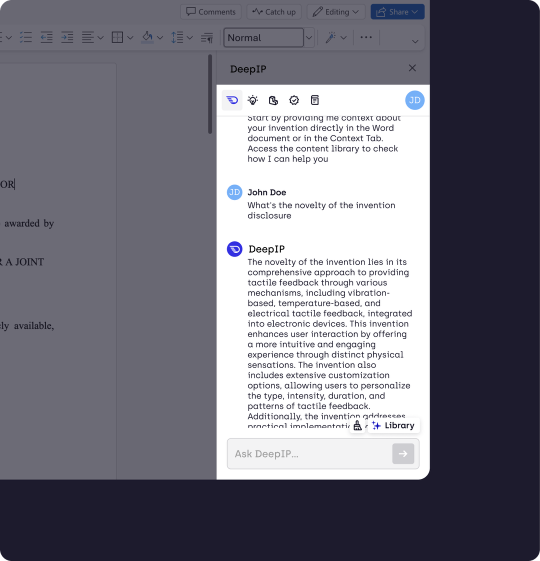Click John Doe's message avatar
This screenshot has width=540, height=561.
(234, 192)
